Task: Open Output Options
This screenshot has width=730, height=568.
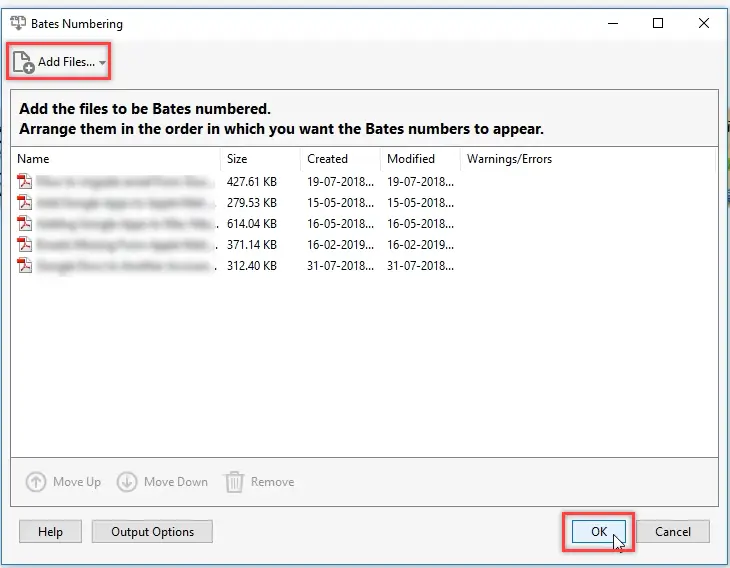Action: 152,532
